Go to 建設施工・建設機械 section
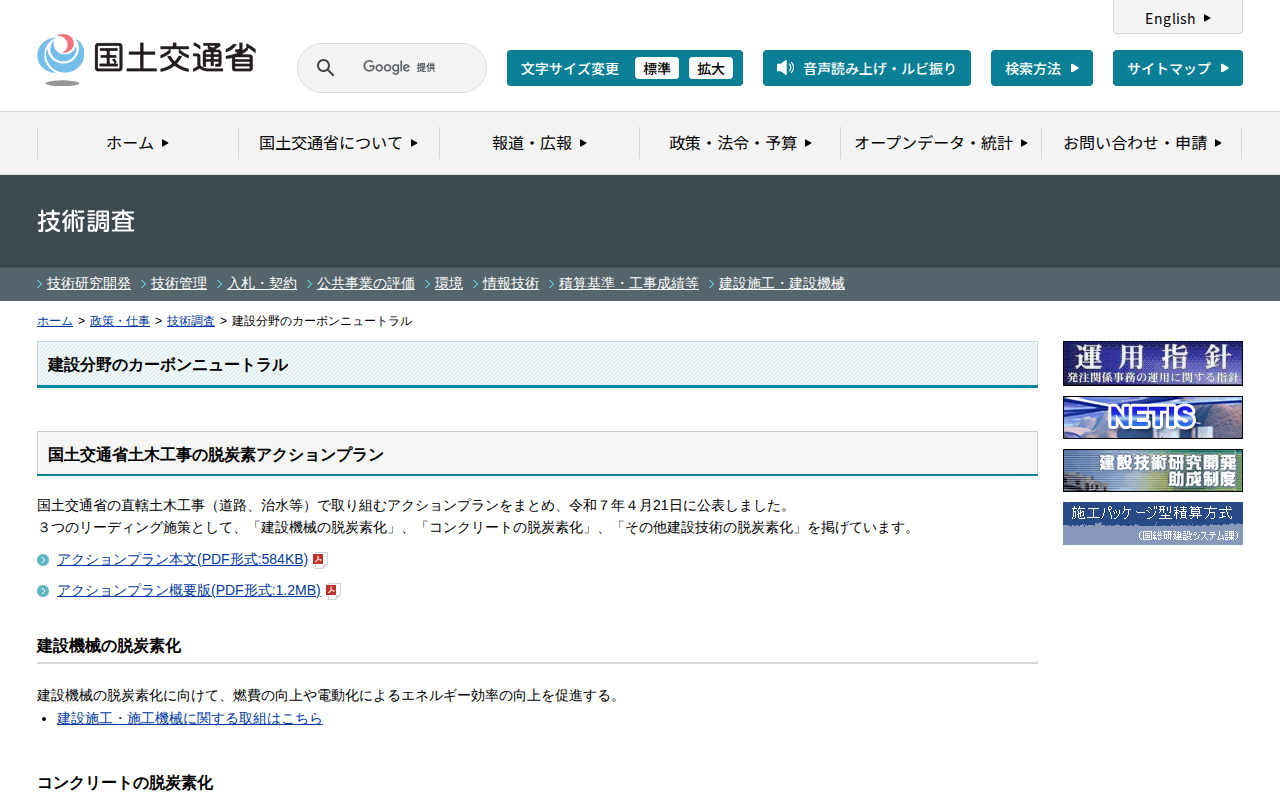 [782, 283]
